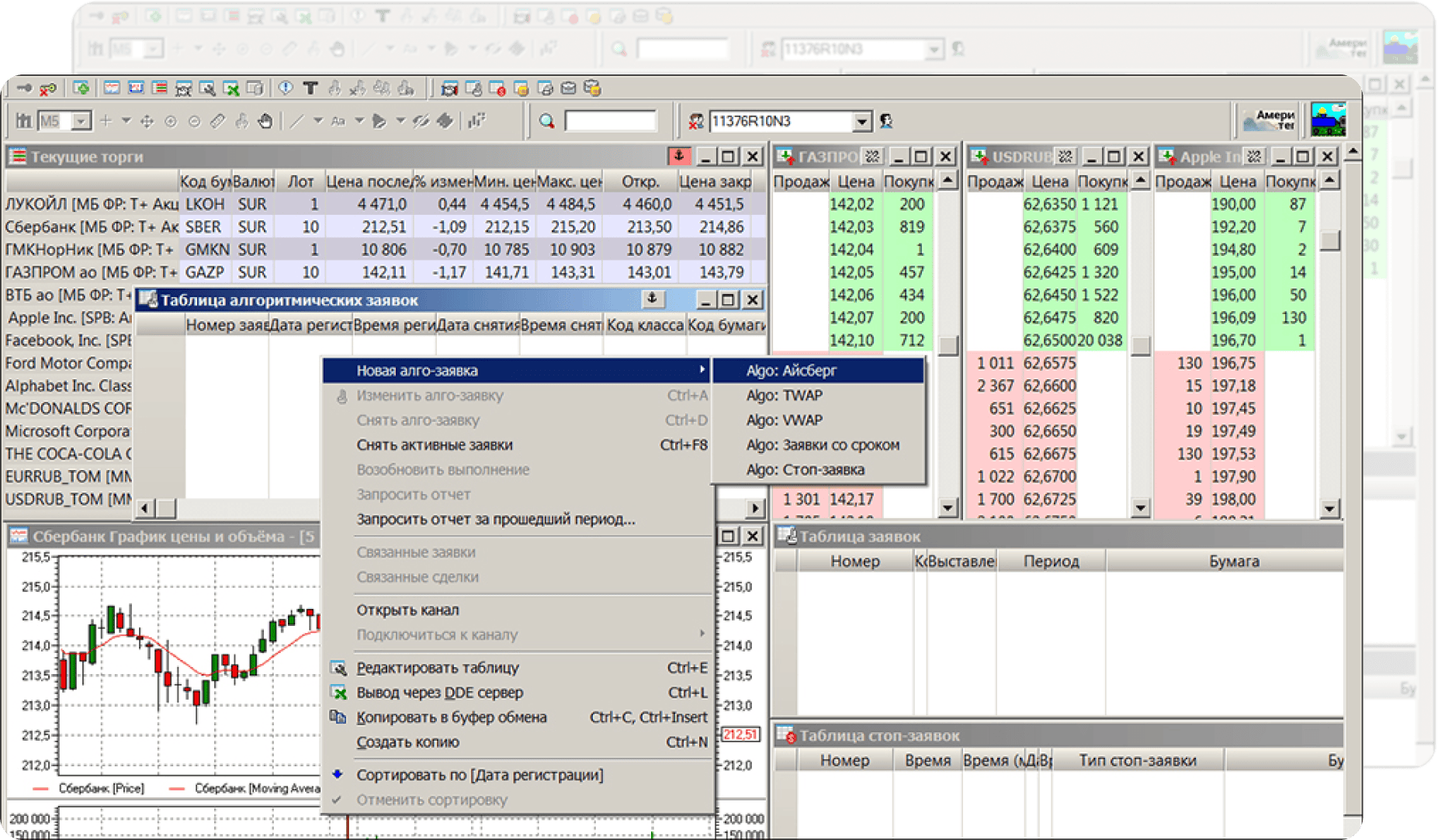Image resolution: width=1438 pixels, height=840 pixels.
Task: Open the M5 timeframe dropdown in front toolbar
Action: (81, 121)
